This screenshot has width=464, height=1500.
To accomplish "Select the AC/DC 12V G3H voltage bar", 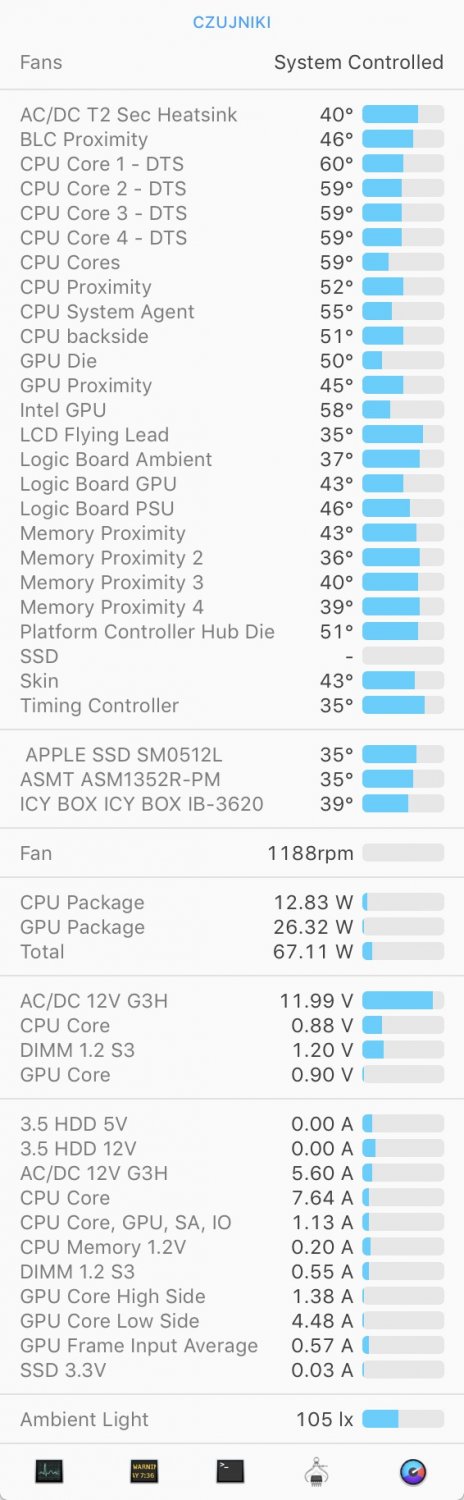I will (403, 1000).
